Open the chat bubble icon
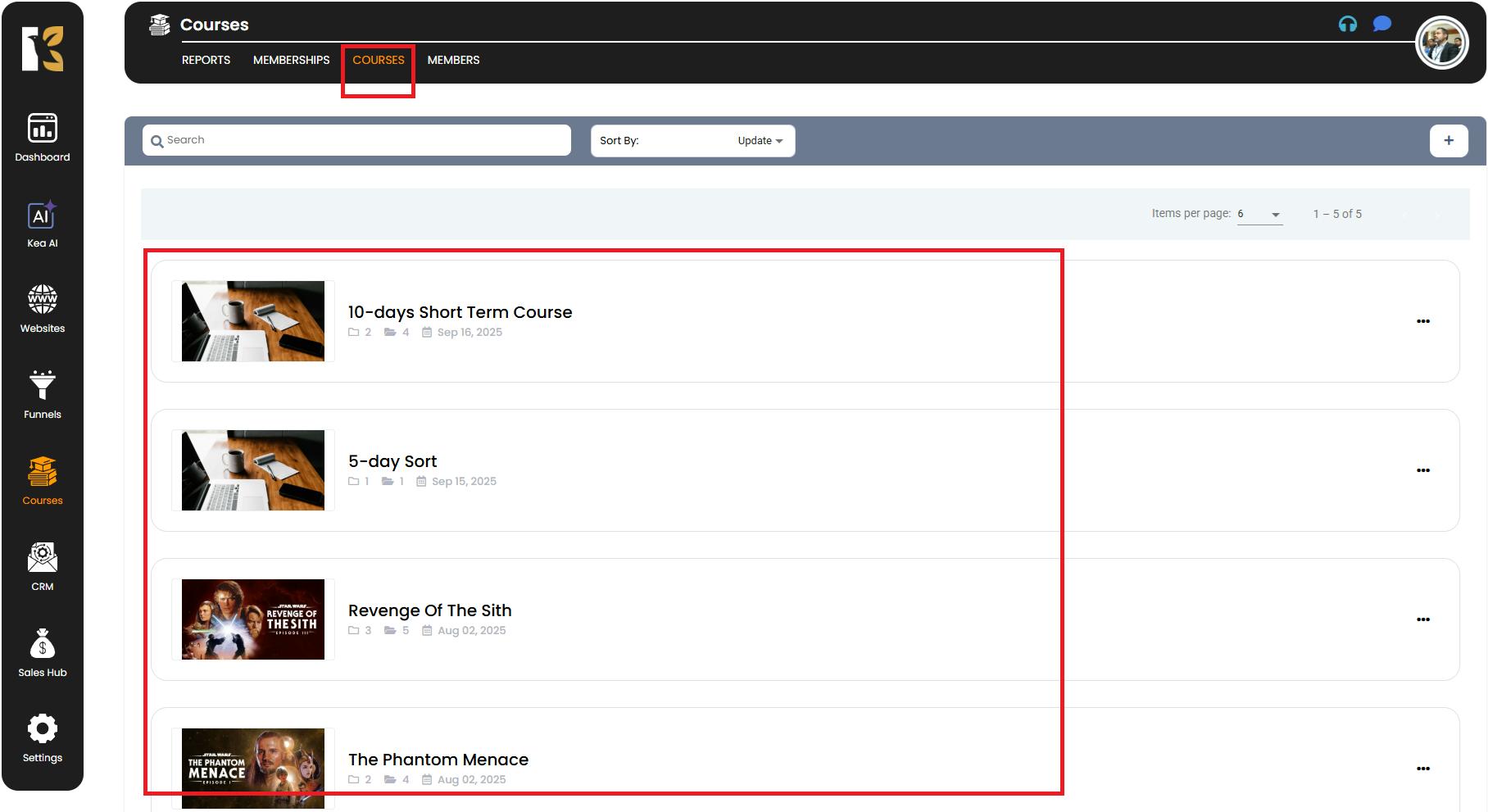 (1381, 25)
